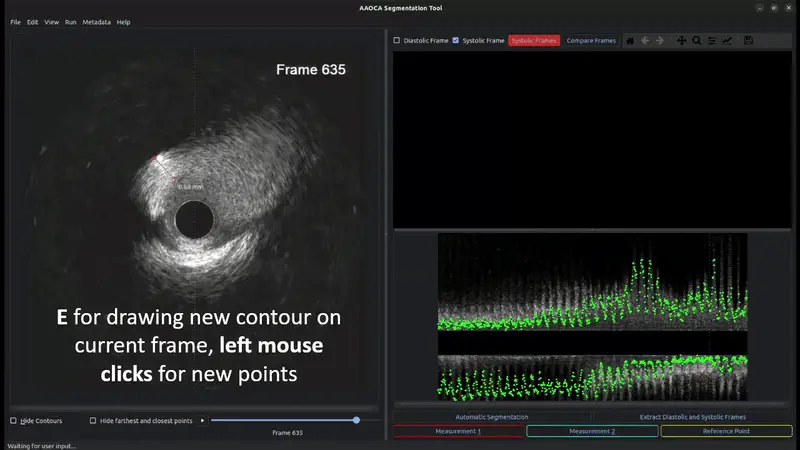Click the forward arrow in plot toolbar

click(660, 41)
